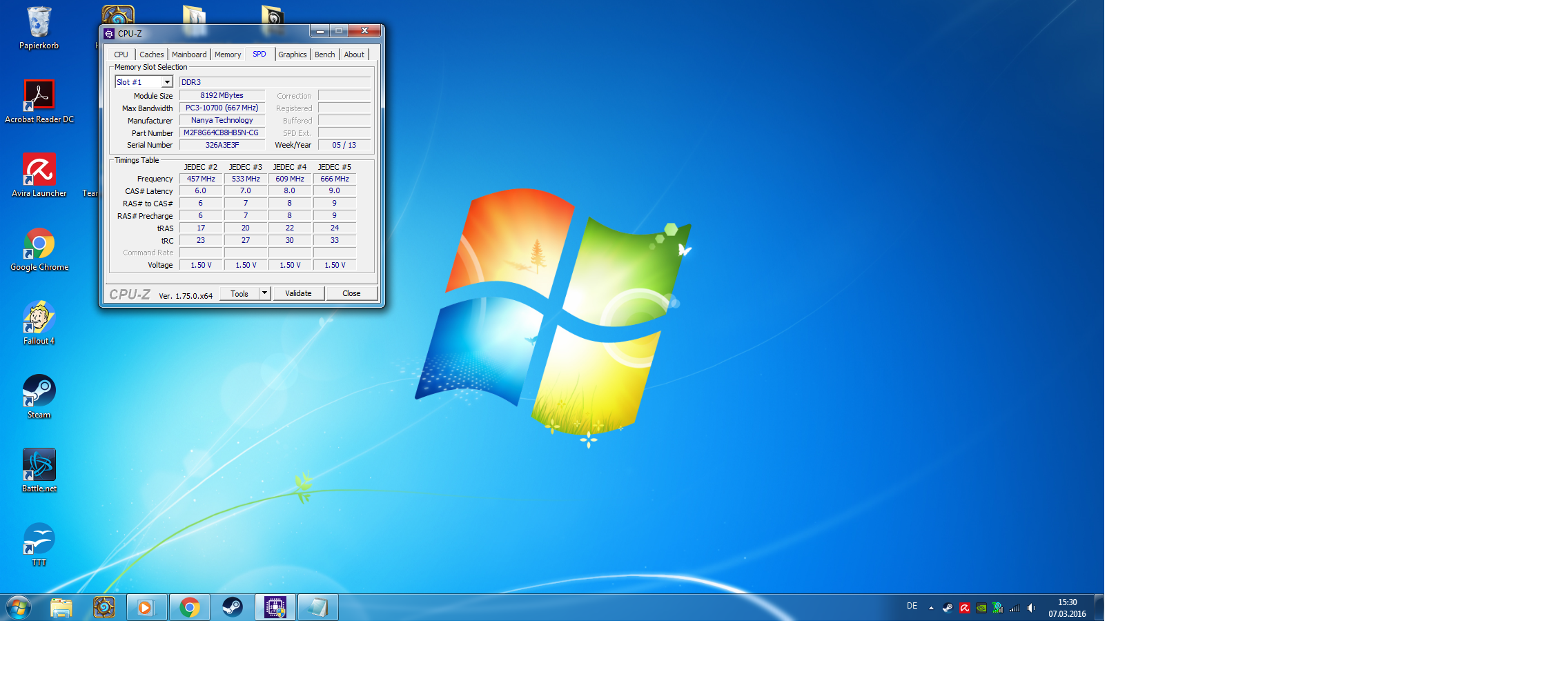This screenshot has height=690, width=1568.
Task: Select the Battle.net desktop shortcut
Action: click(39, 471)
